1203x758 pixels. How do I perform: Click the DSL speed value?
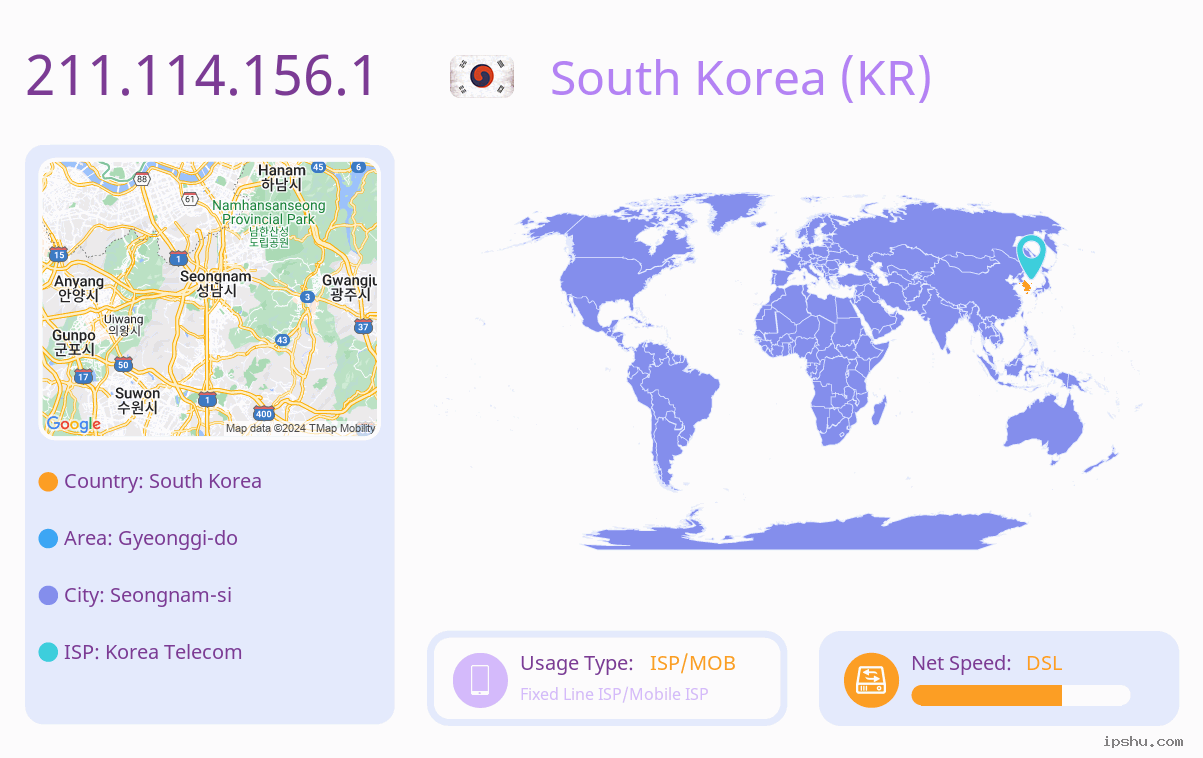pos(1044,663)
